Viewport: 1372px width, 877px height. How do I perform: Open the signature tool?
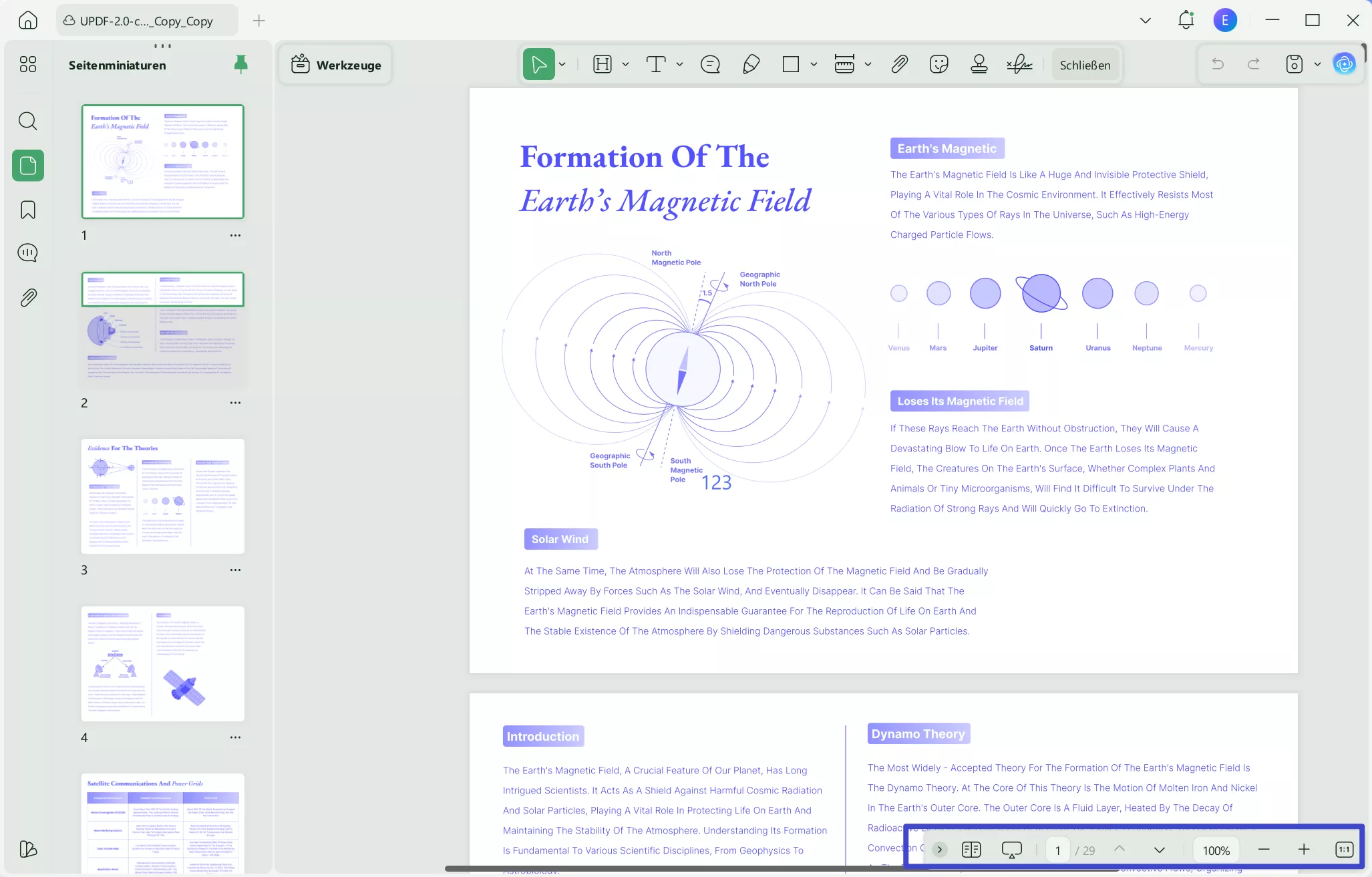[x=1019, y=64]
